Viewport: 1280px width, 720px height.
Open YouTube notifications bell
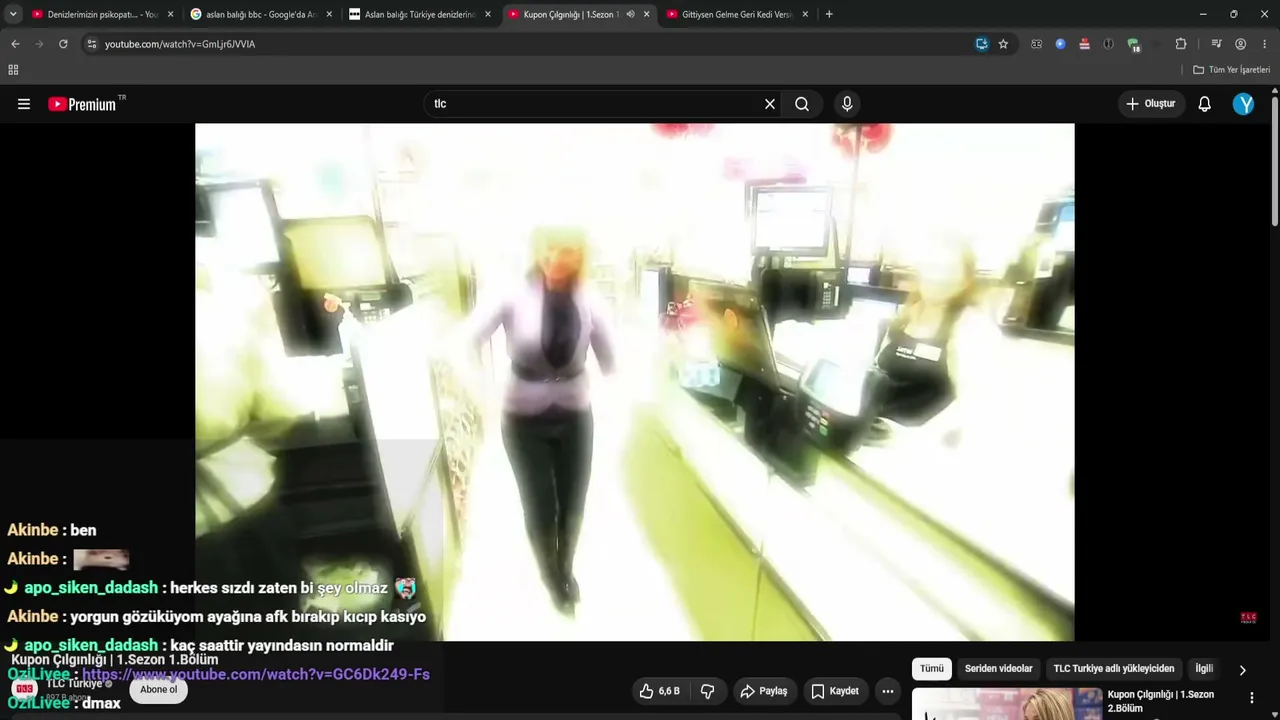pyautogui.click(x=1205, y=104)
